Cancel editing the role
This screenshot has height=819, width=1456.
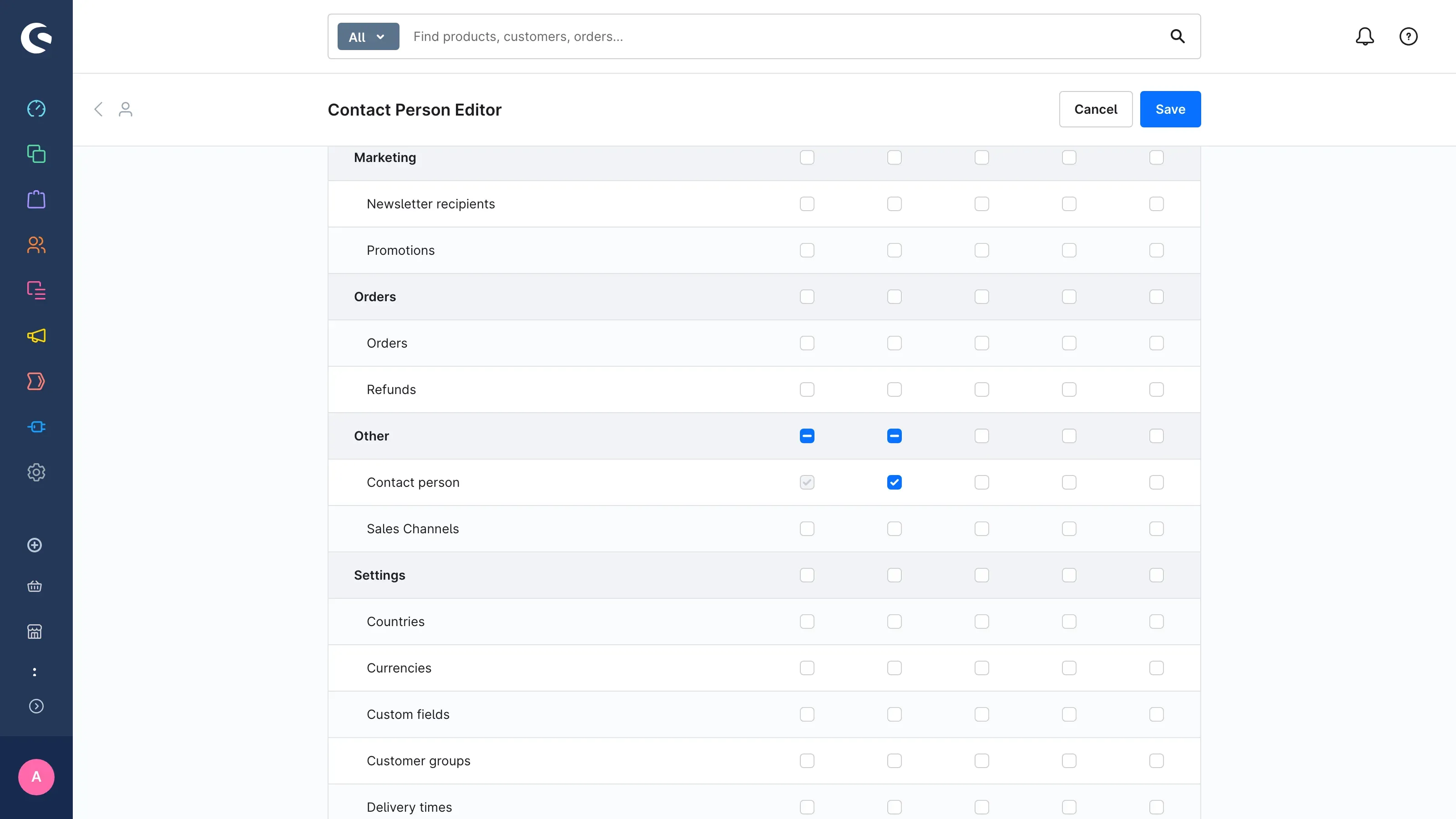point(1095,109)
